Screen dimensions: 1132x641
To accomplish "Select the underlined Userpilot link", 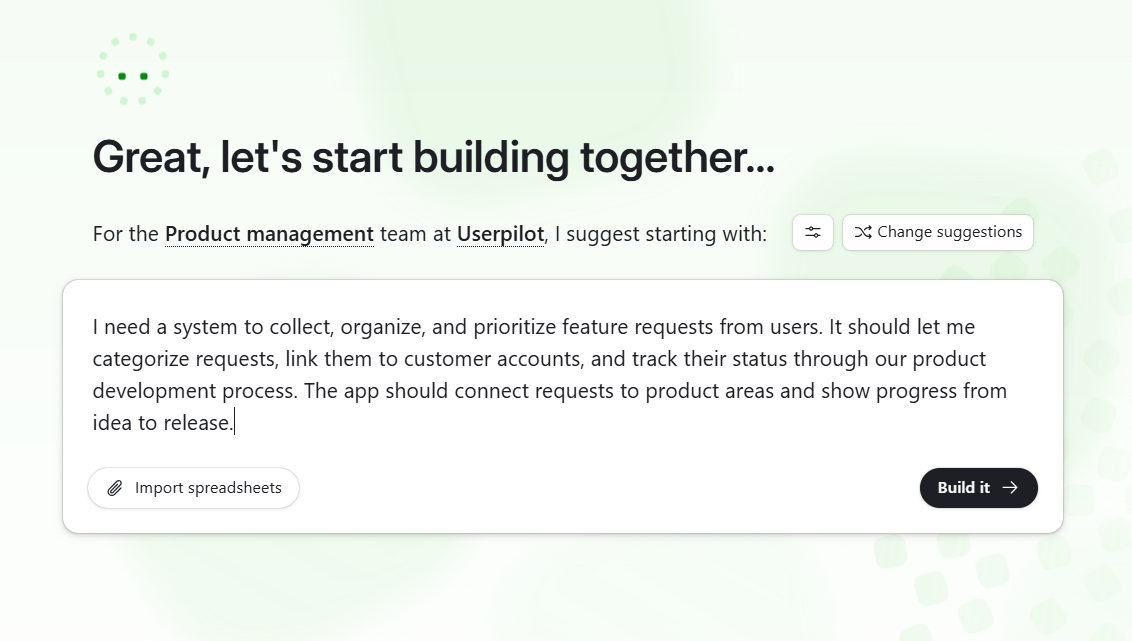I will tap(500, 233).
